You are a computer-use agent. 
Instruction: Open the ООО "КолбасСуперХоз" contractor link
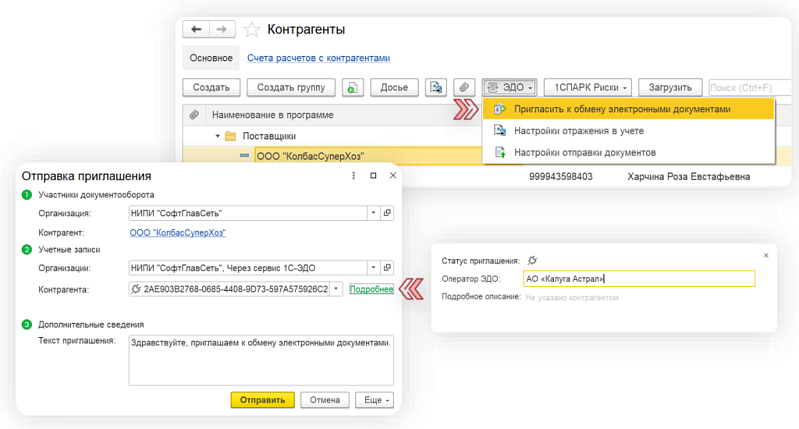(x=178, y=233)
